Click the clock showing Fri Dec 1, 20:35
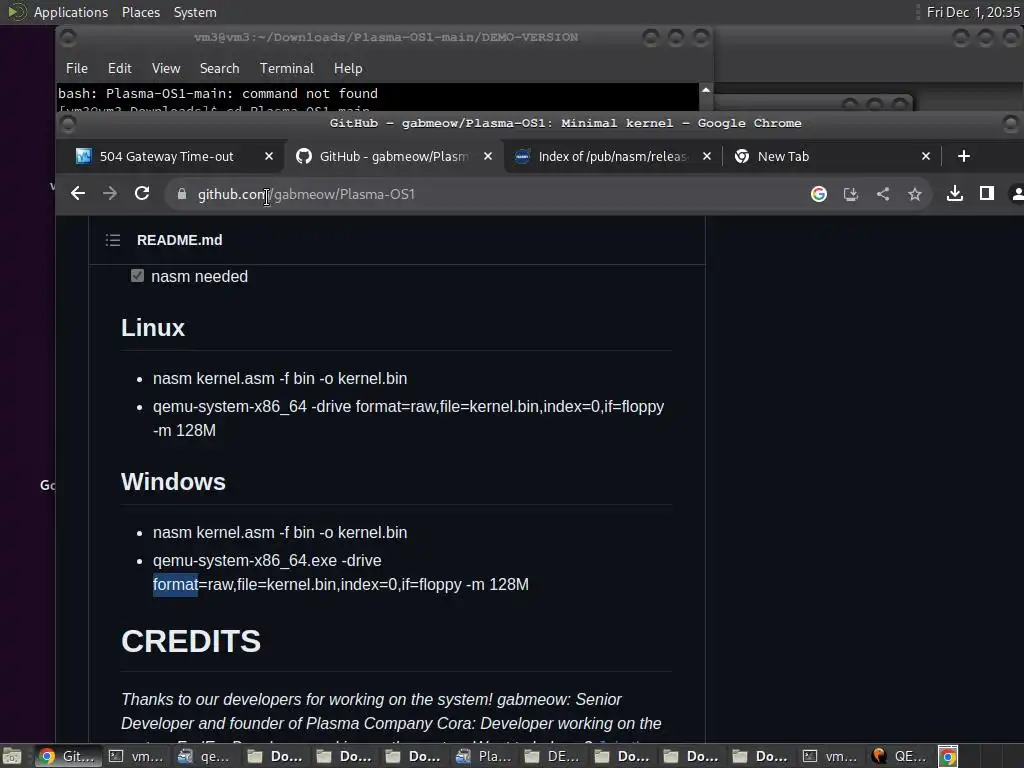Screen dimensions: 1024x768 pos(973,12)
